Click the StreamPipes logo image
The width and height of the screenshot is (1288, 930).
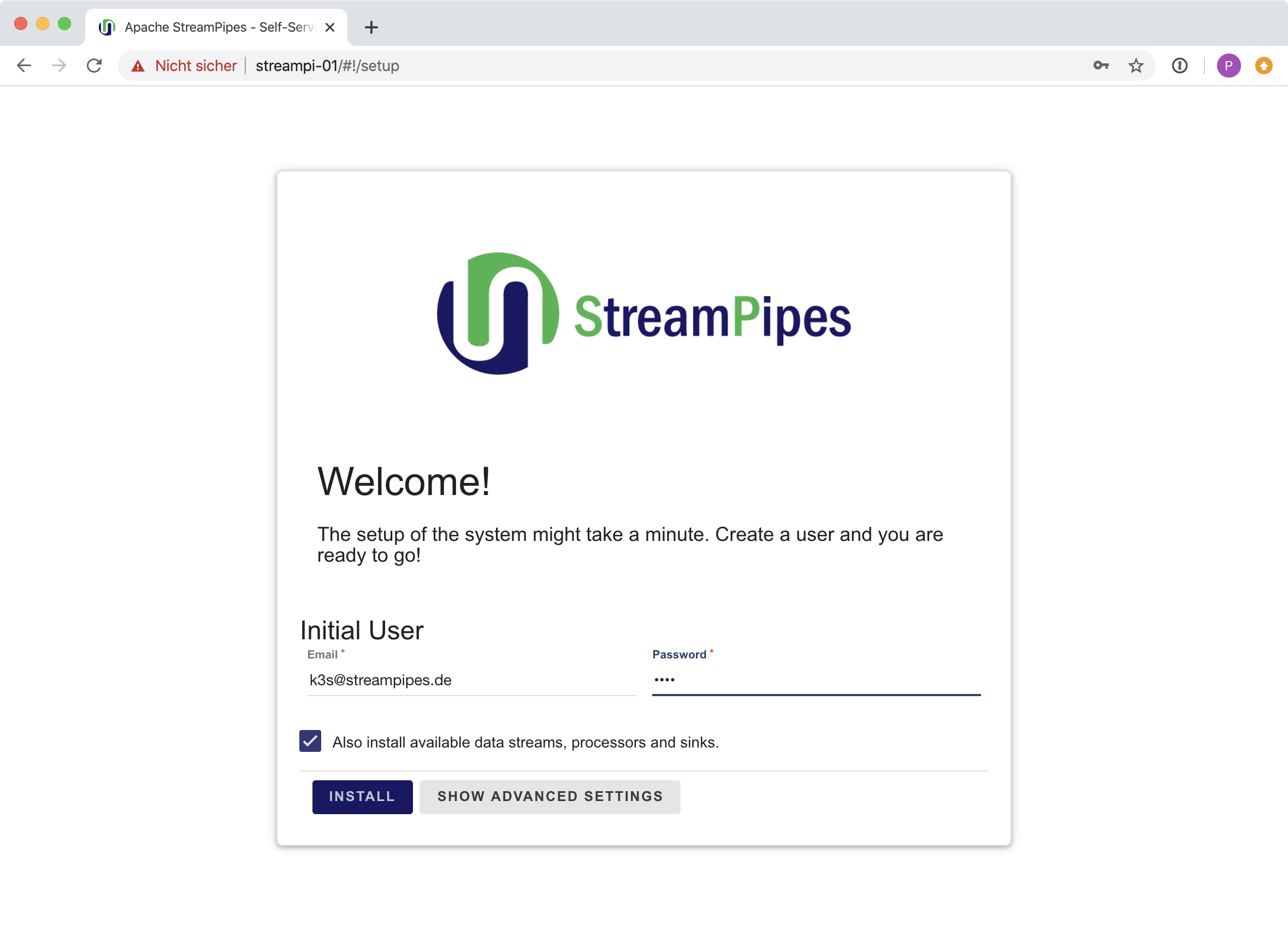point(643,314)
